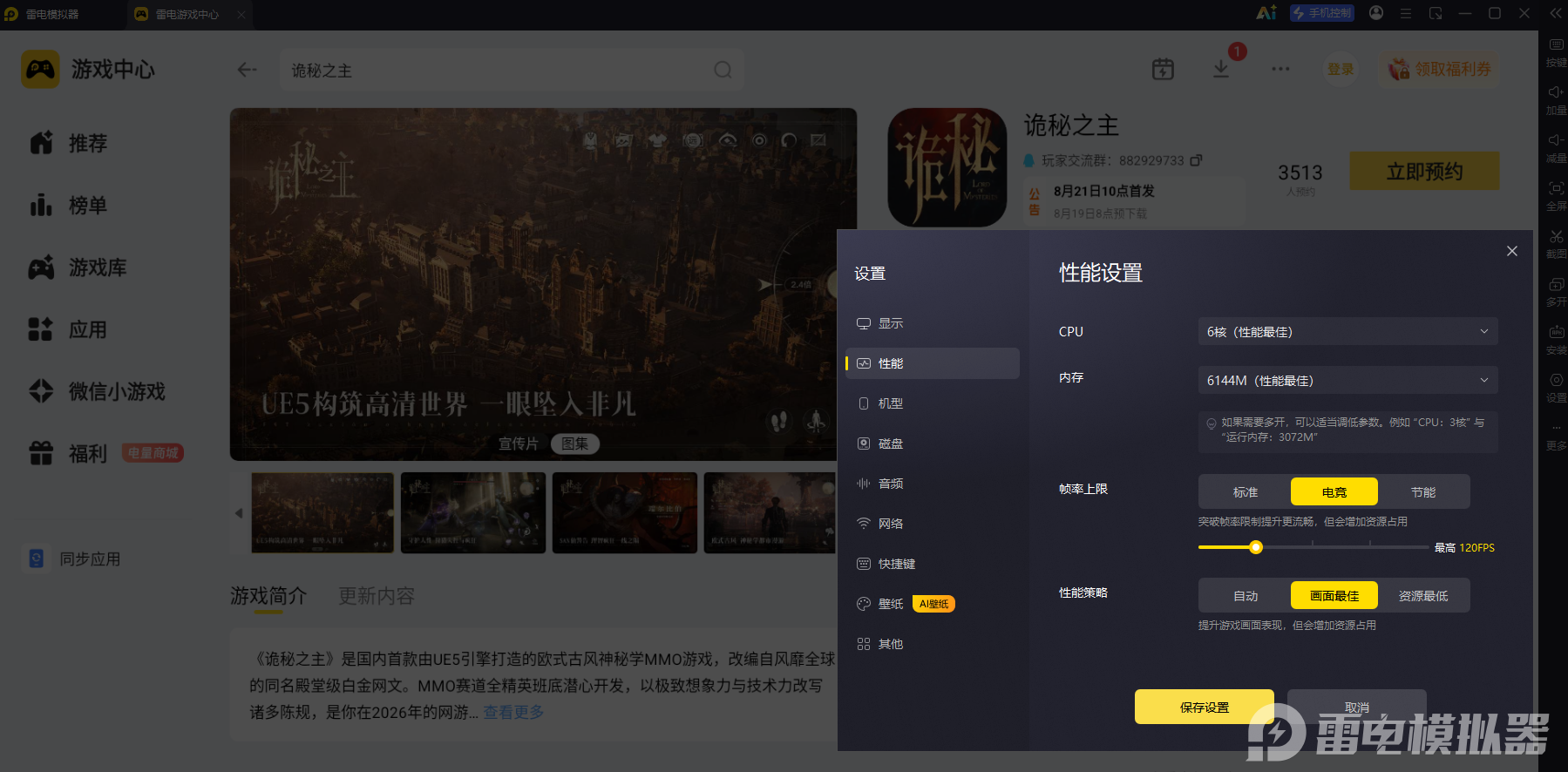1568x772 pixels.
Task: Switch to 宣传片 trailer view
Action: (x=519, y=444)
